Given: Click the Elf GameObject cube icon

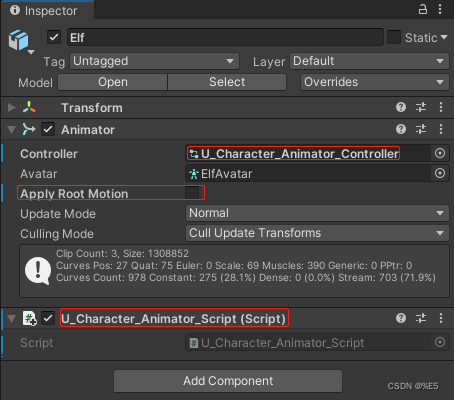Looking at the screenshot, I should [19, 40].
